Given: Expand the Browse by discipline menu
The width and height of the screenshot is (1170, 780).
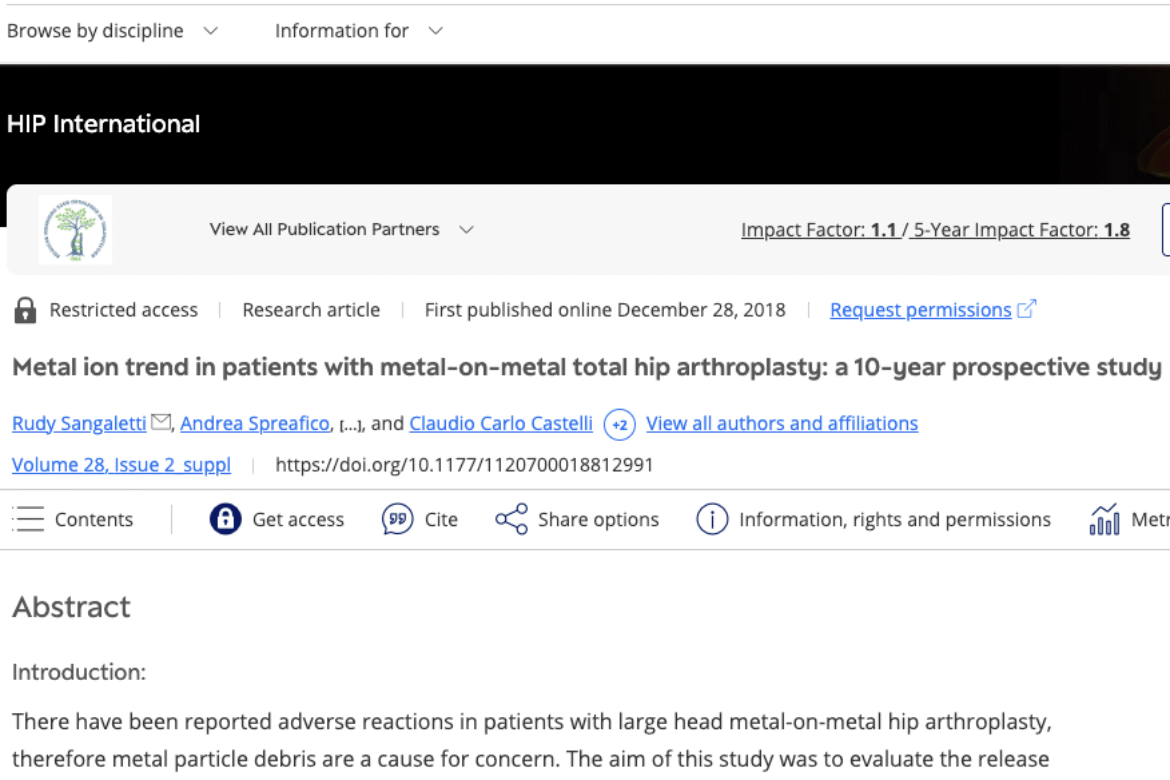Looking at the screenshot, I should [112, 31].
